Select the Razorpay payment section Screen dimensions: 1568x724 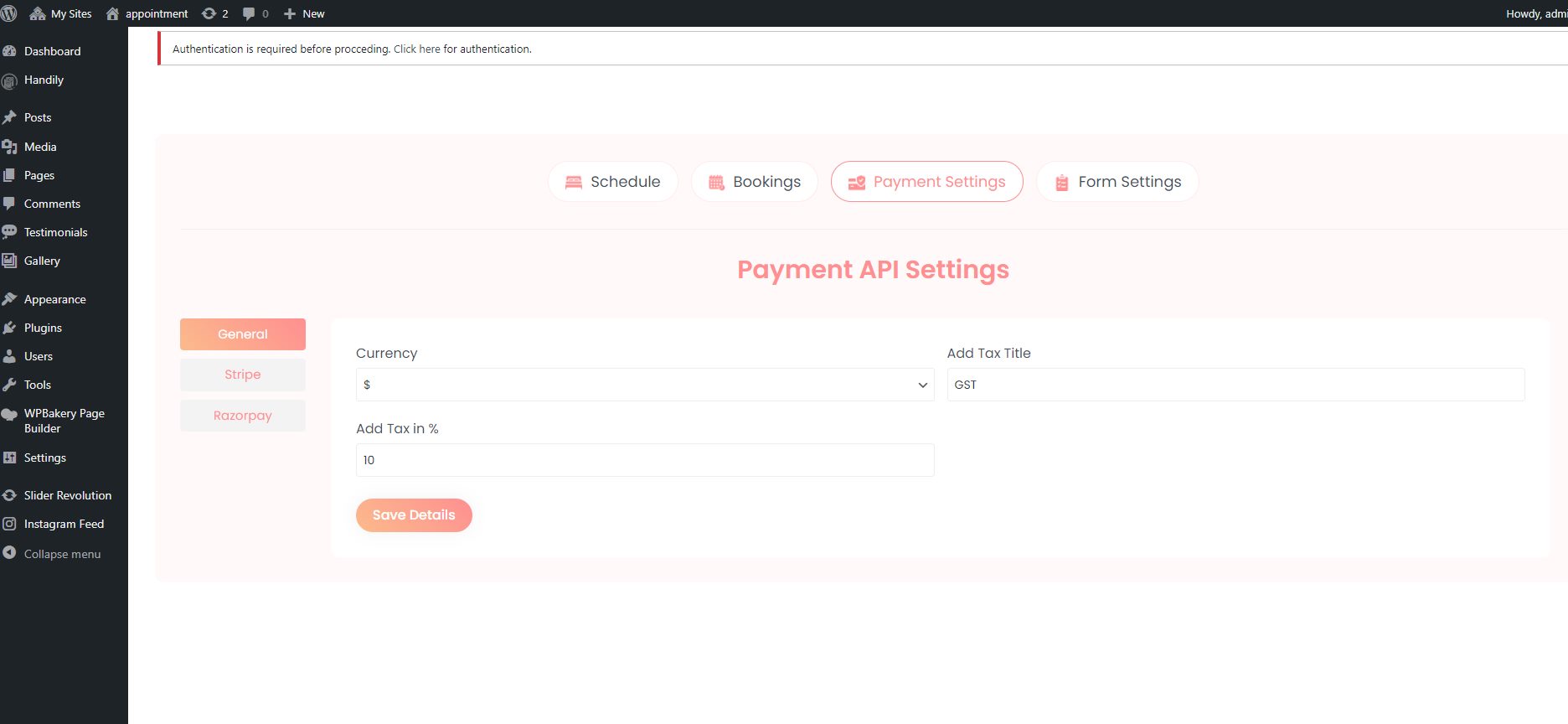coord(243,416)
